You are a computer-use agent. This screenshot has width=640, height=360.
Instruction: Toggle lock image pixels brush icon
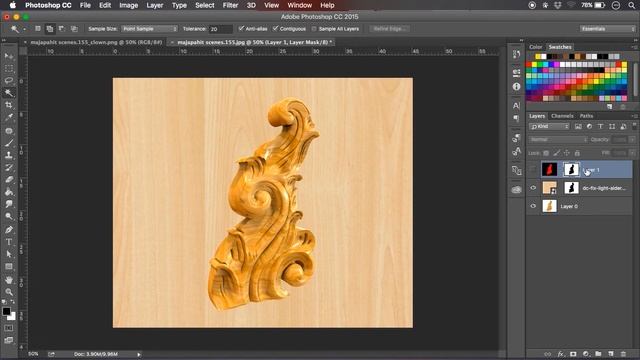[556, 153]
